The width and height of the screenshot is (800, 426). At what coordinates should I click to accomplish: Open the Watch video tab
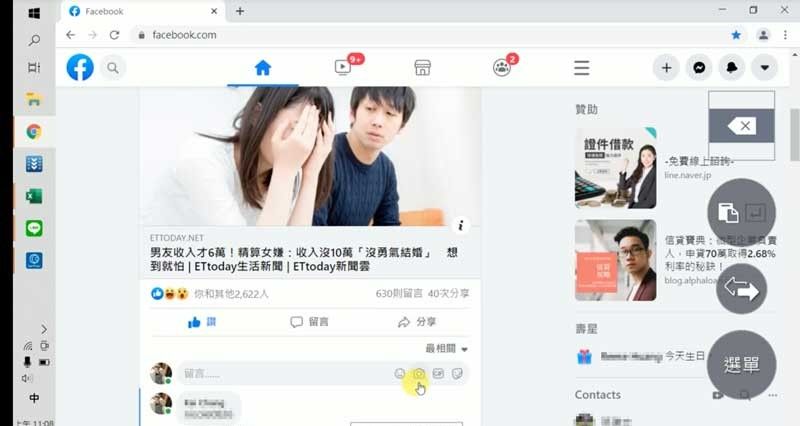tap(343, 68)
